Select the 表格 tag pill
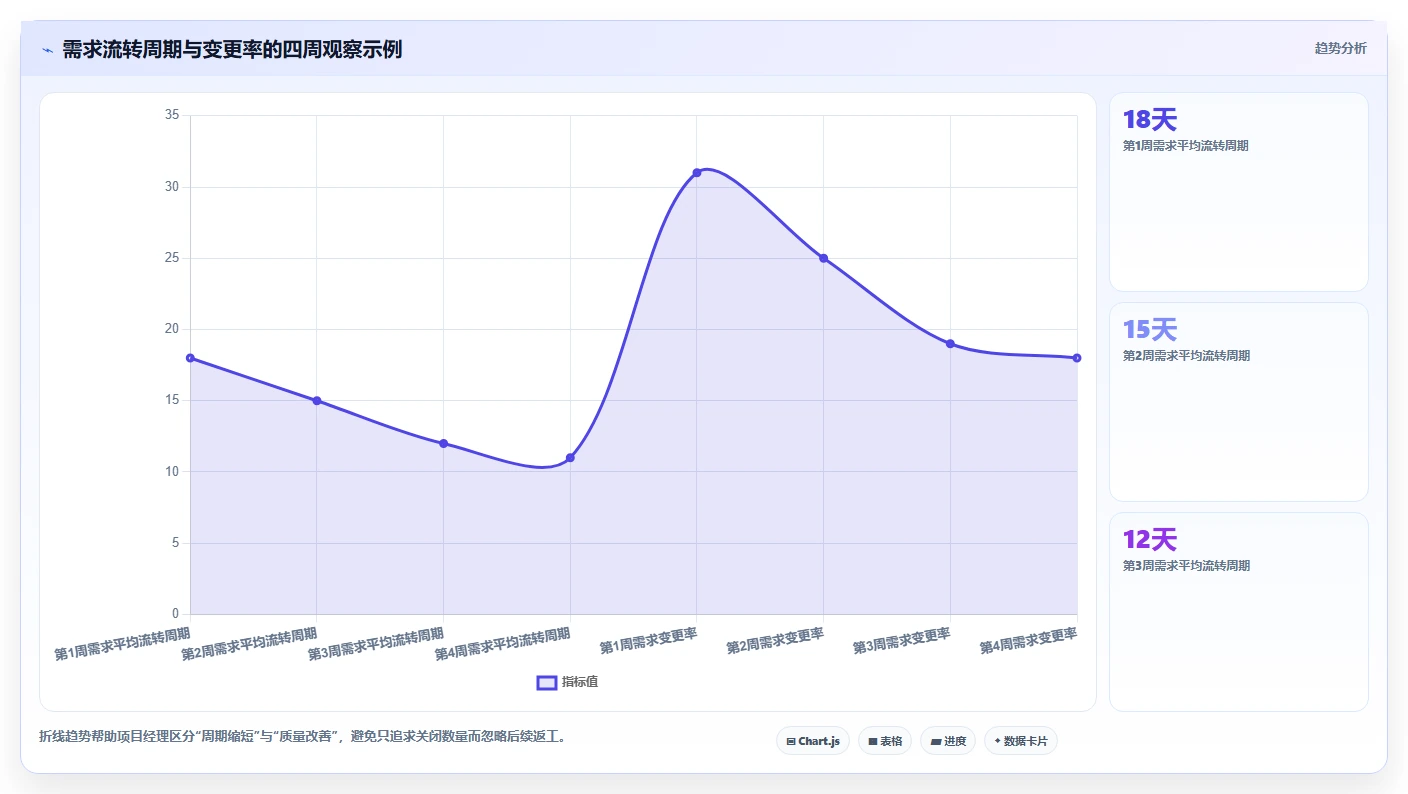This screenshot has height=794, width=1408. 885,741
